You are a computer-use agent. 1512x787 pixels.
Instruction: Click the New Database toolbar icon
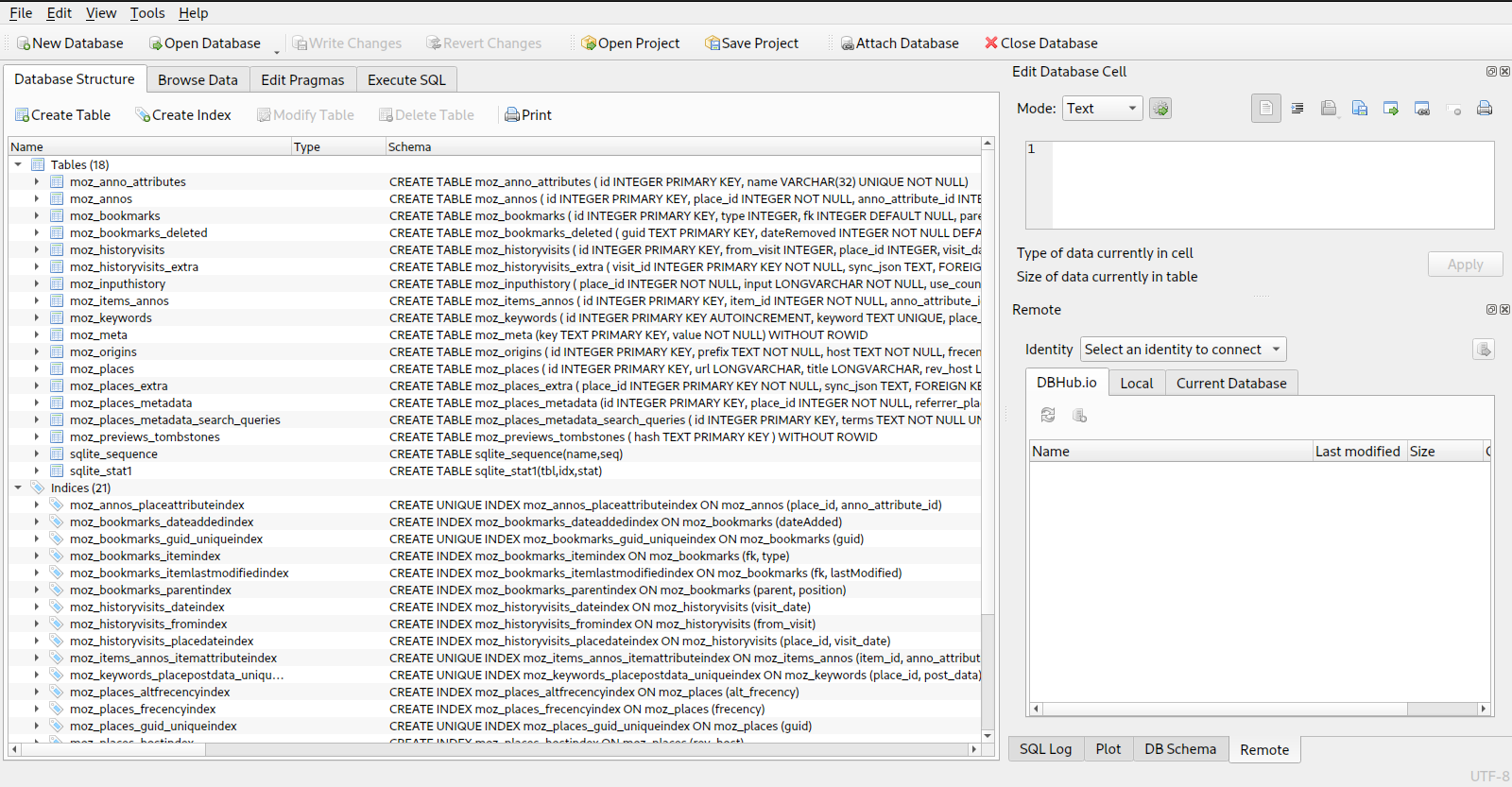tap(24, 43)
